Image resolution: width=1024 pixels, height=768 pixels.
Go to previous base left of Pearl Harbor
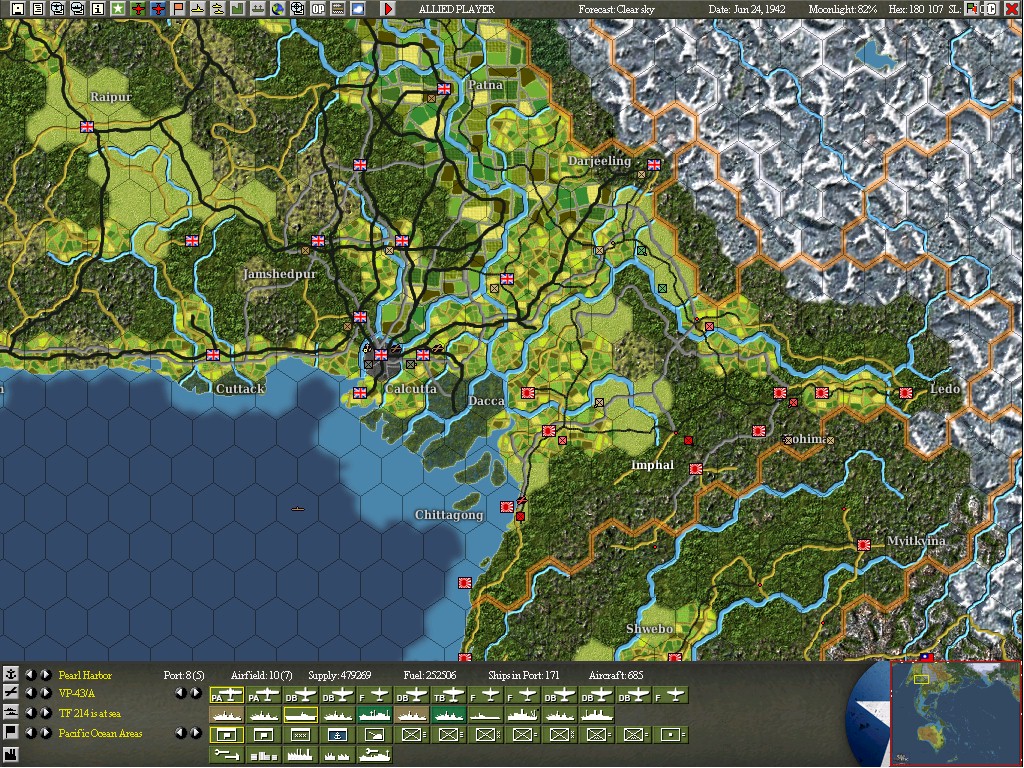(31, 675)
